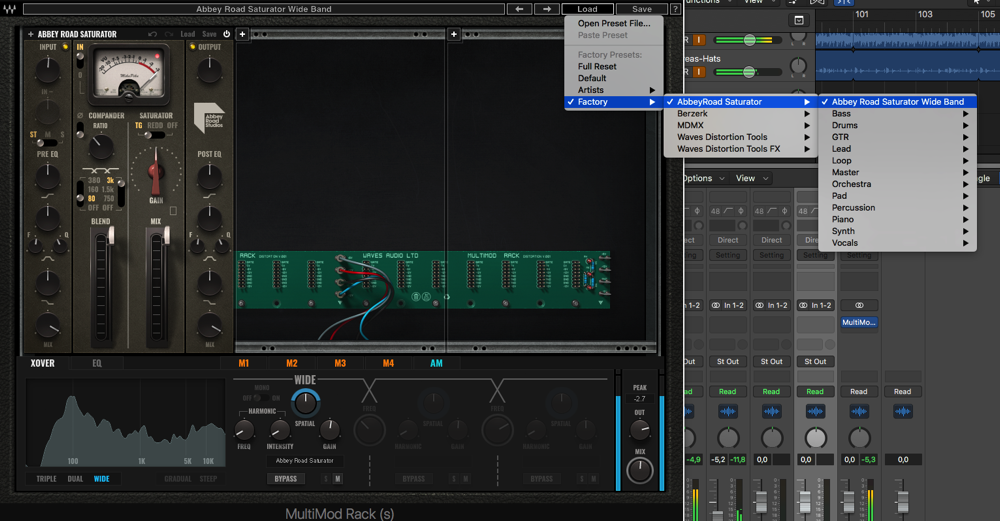
Task: Click the next preset right arrow
Action: 546,9
